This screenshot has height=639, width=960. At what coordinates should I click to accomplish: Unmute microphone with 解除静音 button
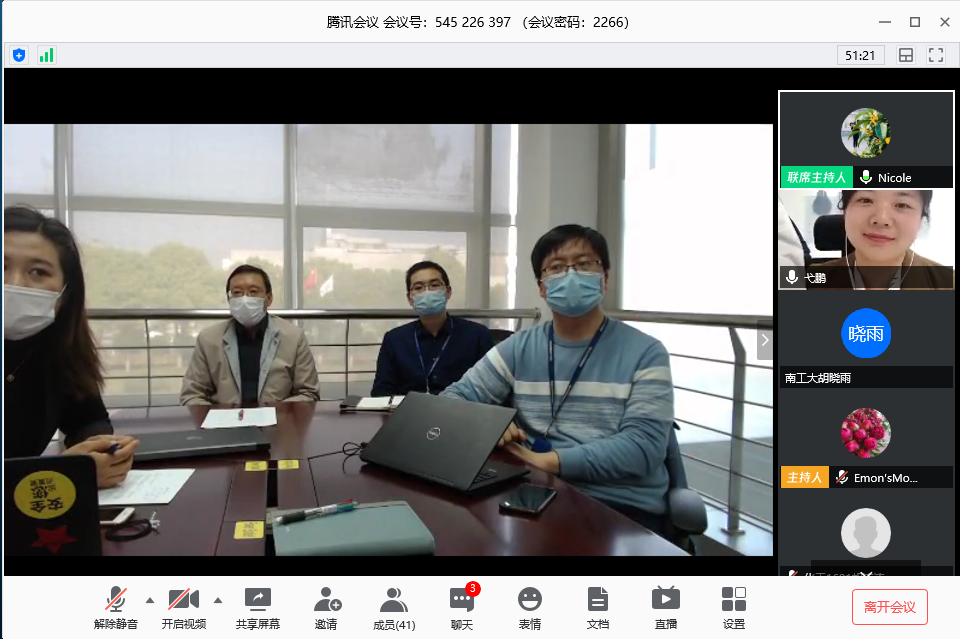pyautogui.click(x=117, y=607)
